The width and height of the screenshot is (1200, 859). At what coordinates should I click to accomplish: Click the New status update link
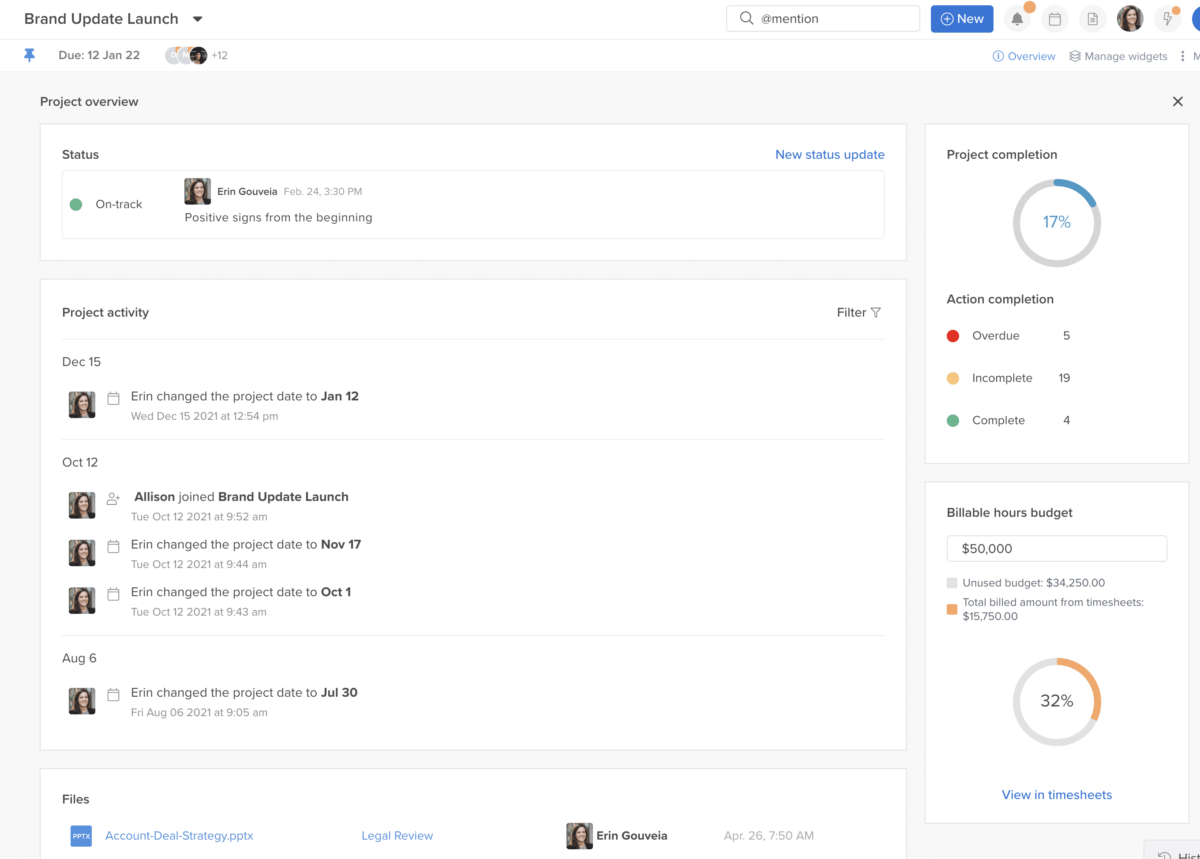coord(830,154)
